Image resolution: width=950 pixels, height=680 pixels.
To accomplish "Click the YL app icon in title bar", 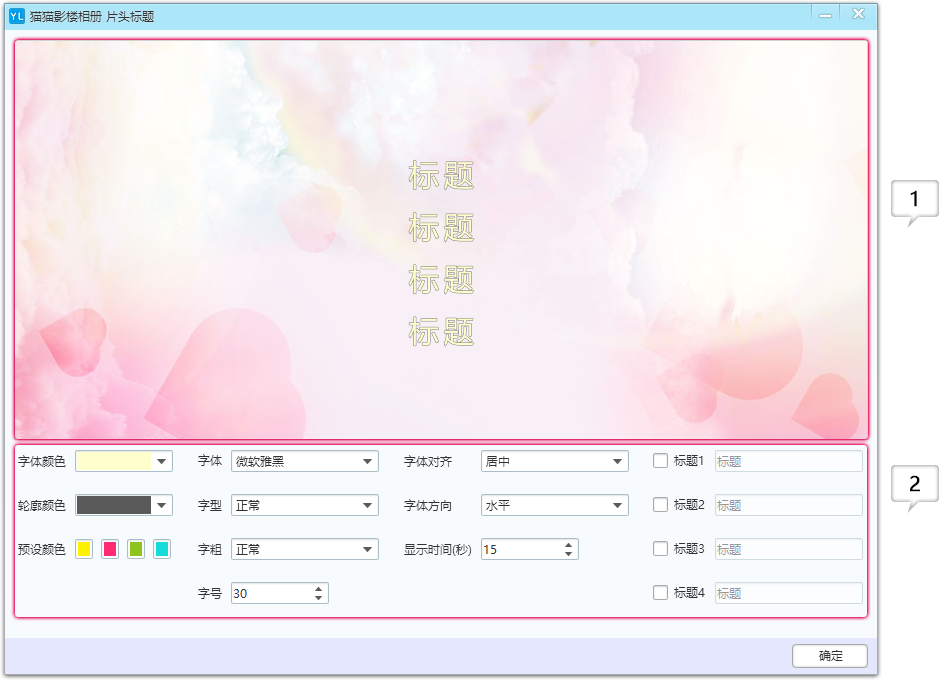I will point(16,16).
